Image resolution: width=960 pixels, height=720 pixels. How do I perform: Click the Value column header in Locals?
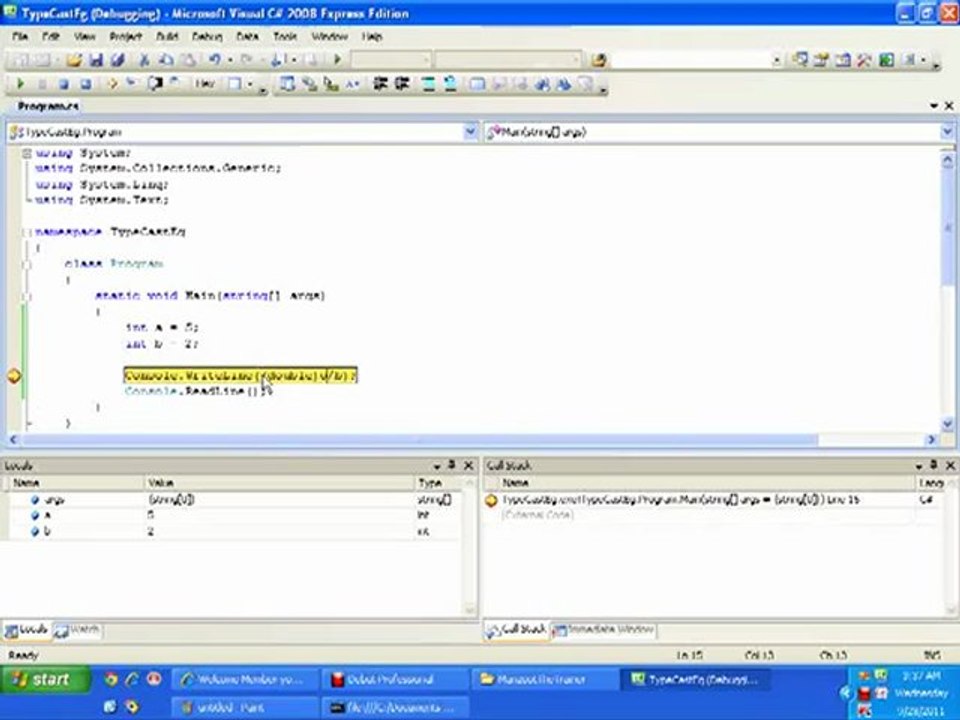280,483
